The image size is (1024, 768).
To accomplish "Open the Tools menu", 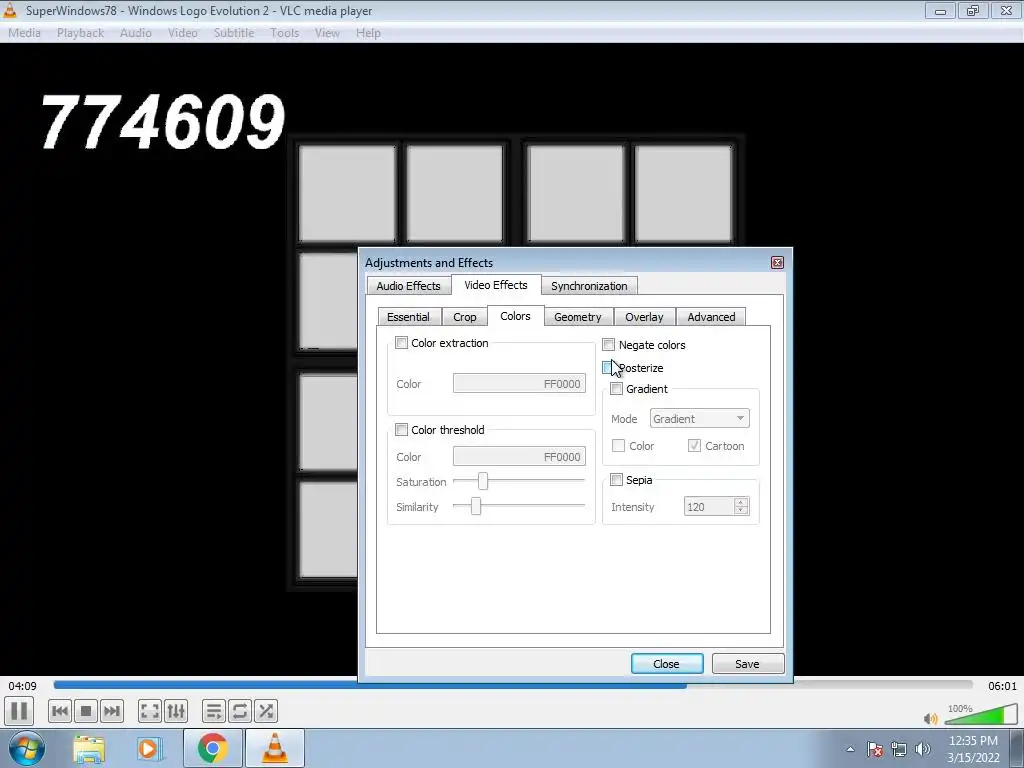I will pos(284,33).
